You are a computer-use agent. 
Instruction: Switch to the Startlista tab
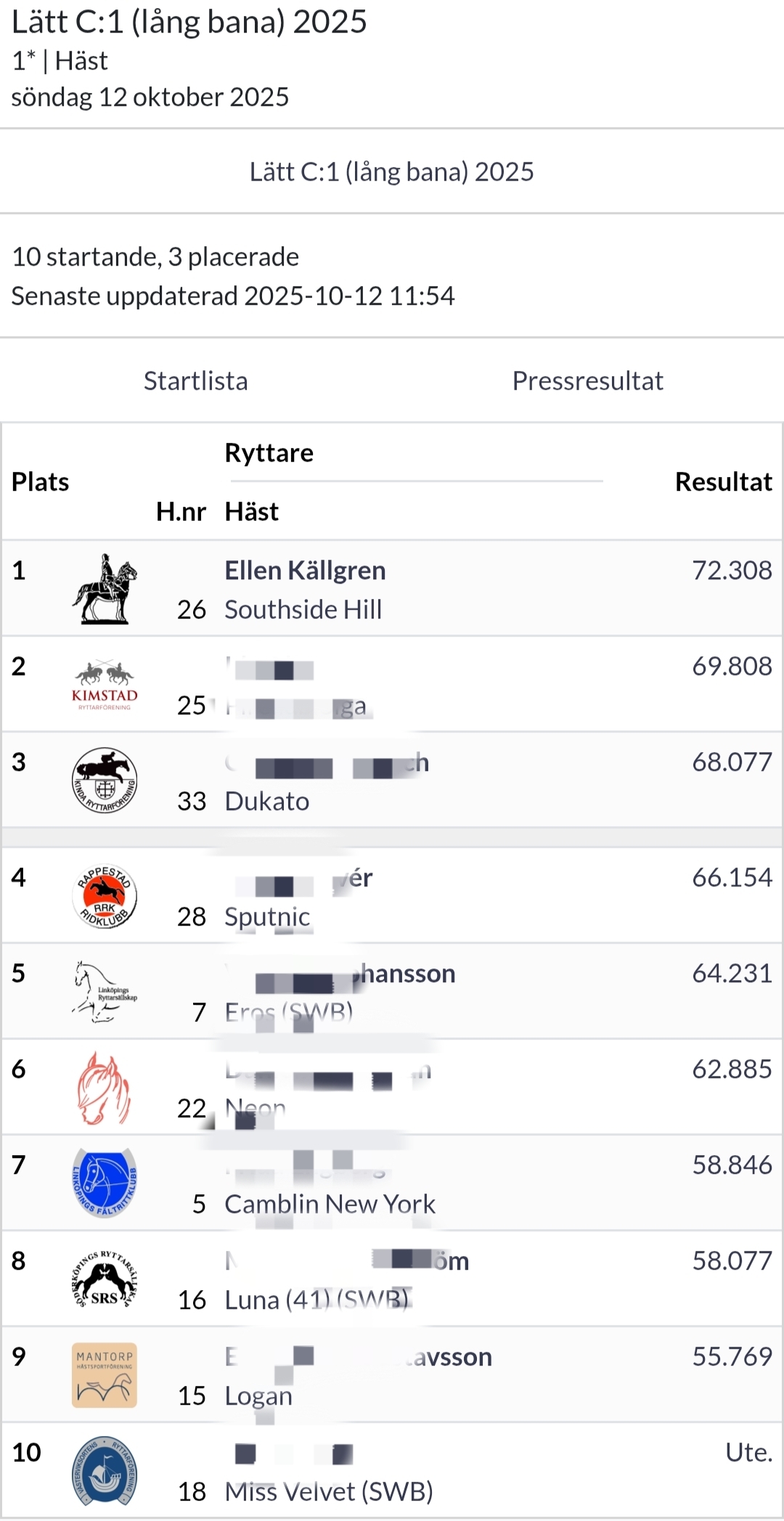tap(196, 381)
